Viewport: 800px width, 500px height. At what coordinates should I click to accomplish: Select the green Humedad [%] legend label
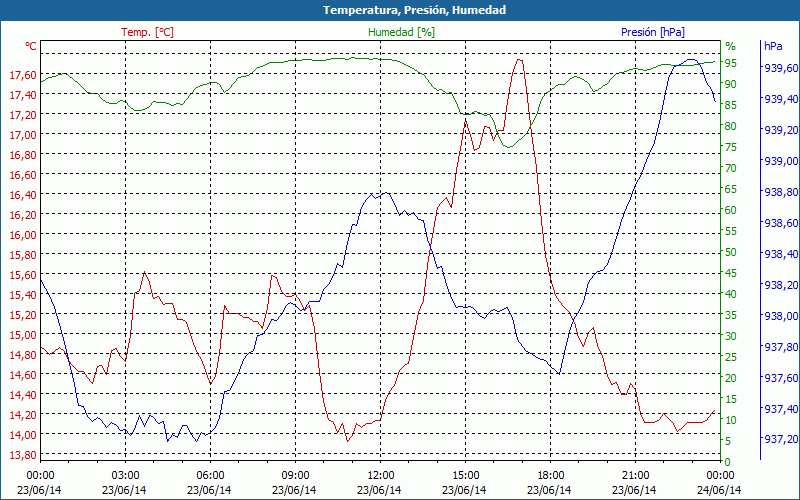click(x=402, y=32)
